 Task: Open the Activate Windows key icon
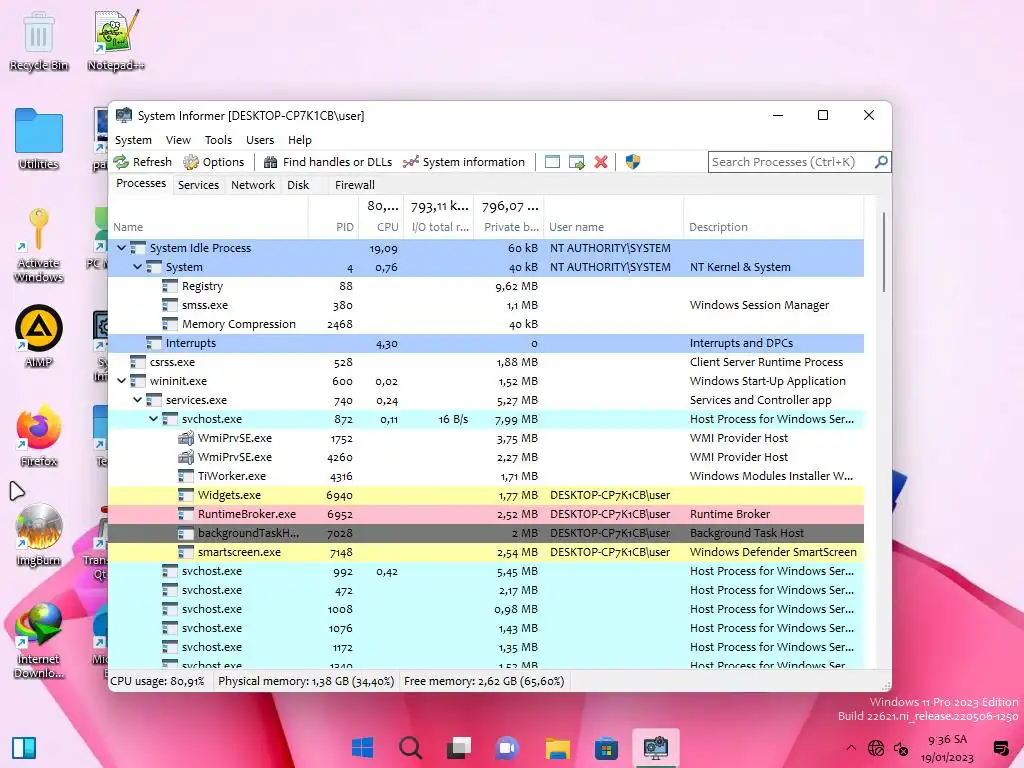(39, 245)
